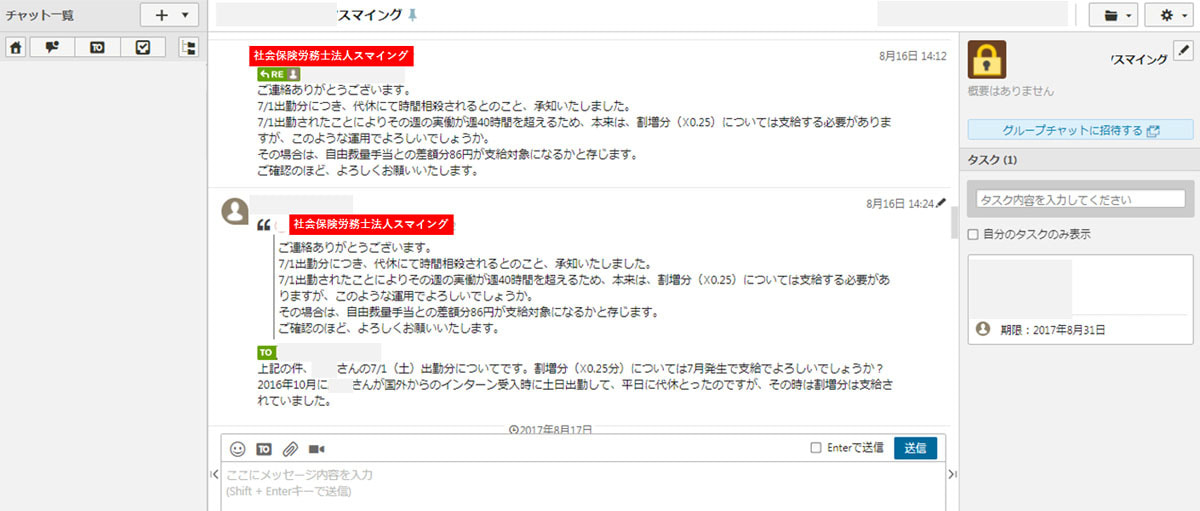Screen dimensions: 1200x511
Task: Filter chats with tasks checkbox icon
Action: (143, 47)
